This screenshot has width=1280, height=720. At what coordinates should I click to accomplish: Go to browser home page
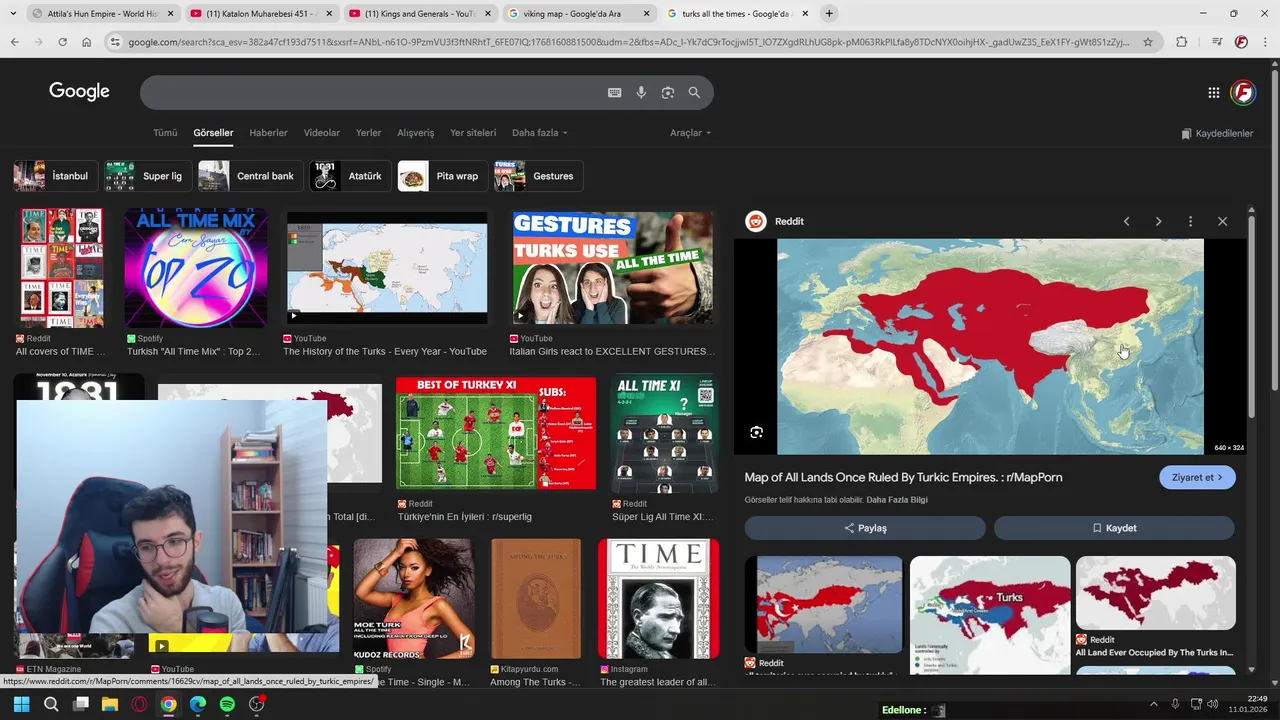(86, 42)
